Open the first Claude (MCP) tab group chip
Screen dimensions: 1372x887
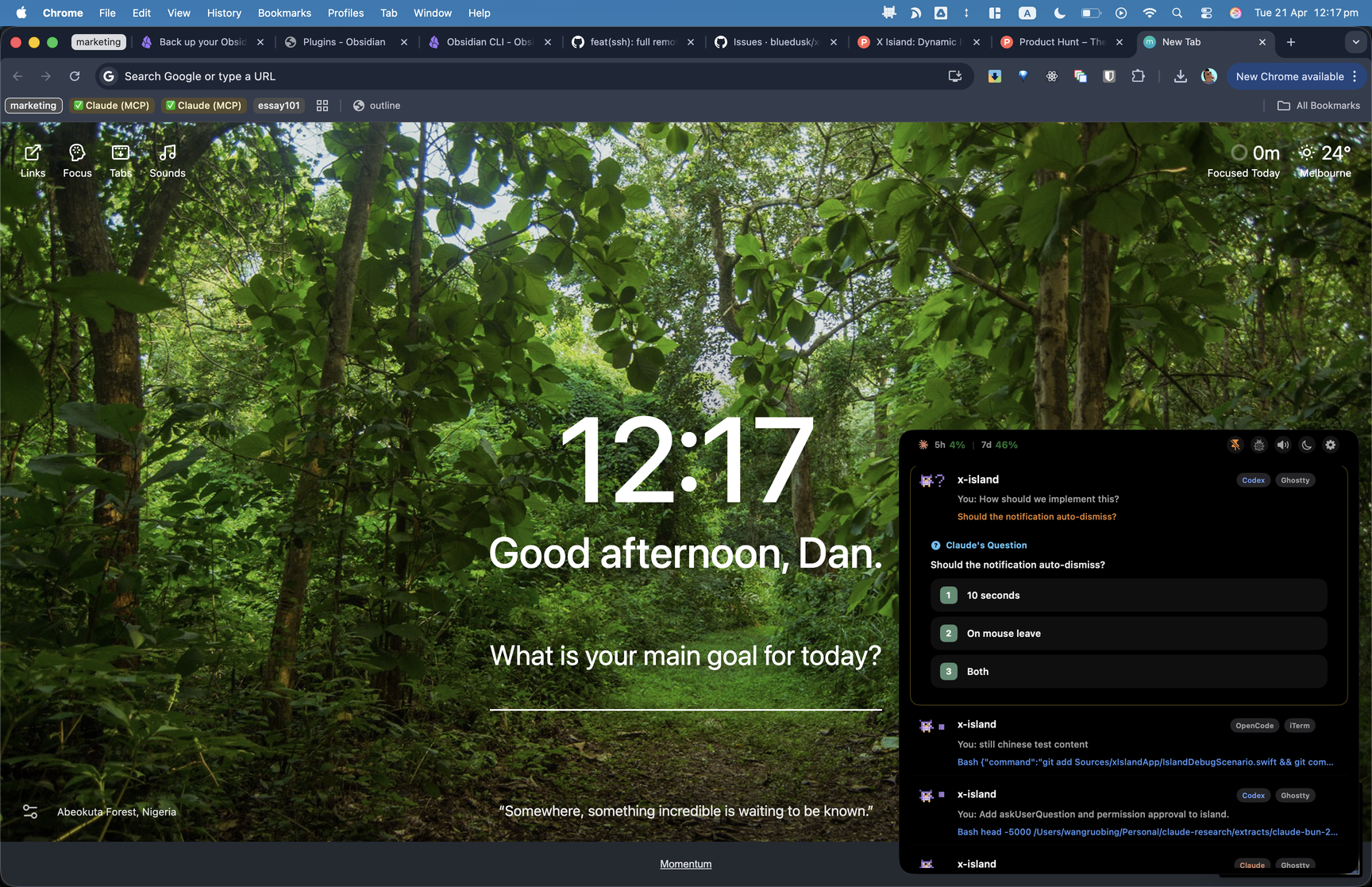tap(112, 106)
